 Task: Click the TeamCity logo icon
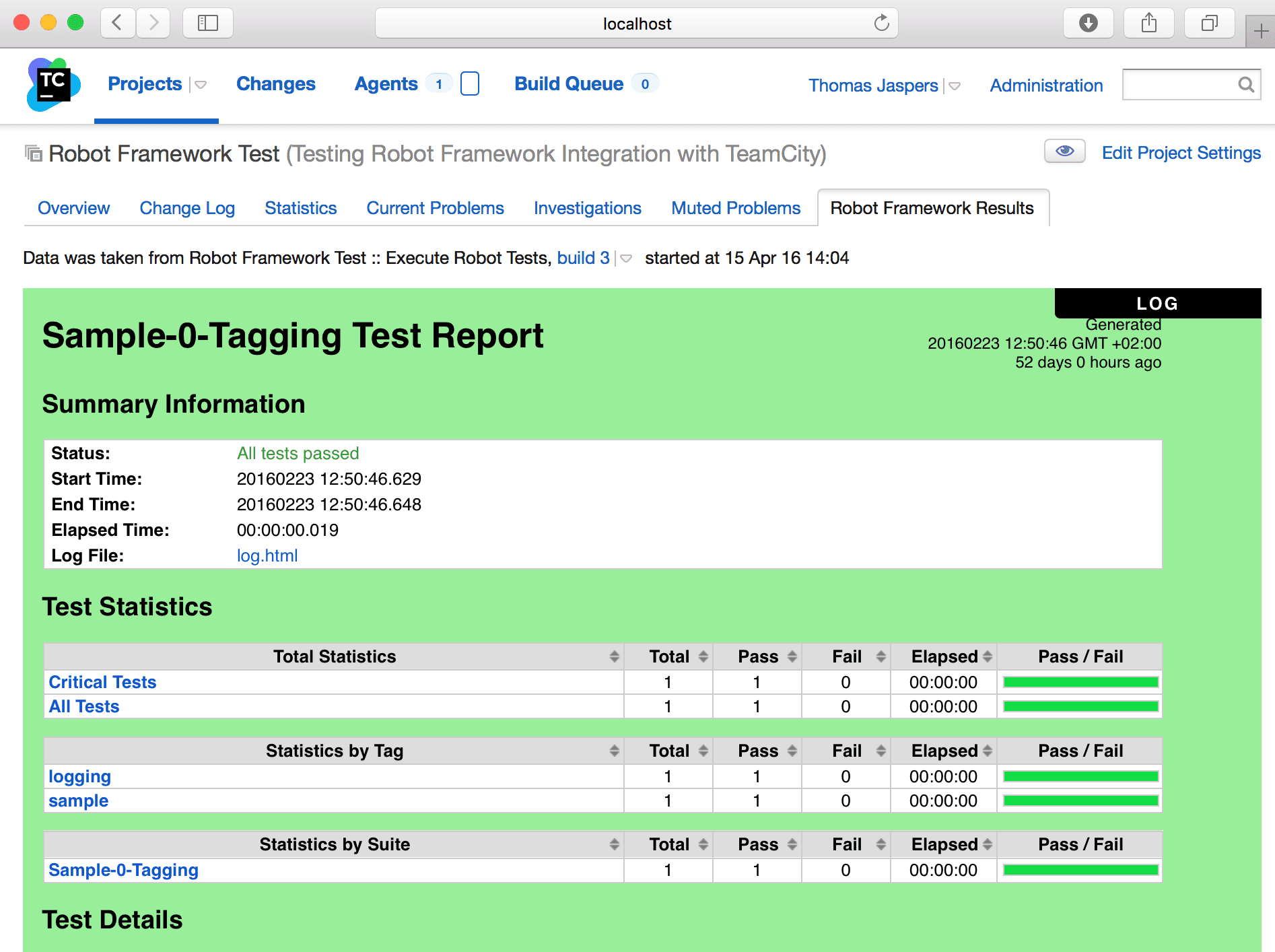53,85
